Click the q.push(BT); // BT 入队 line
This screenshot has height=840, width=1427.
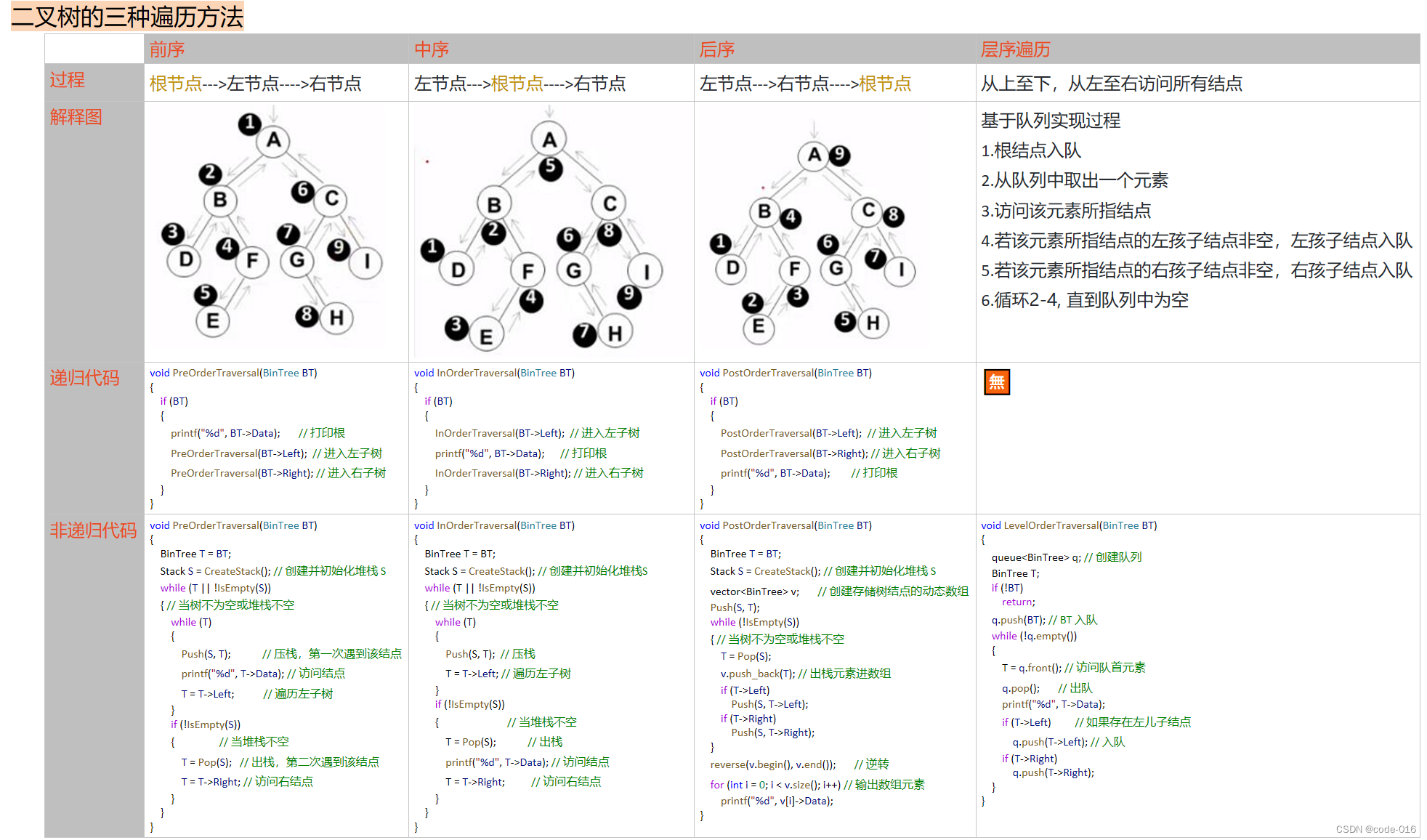(x=1044, y=620)
